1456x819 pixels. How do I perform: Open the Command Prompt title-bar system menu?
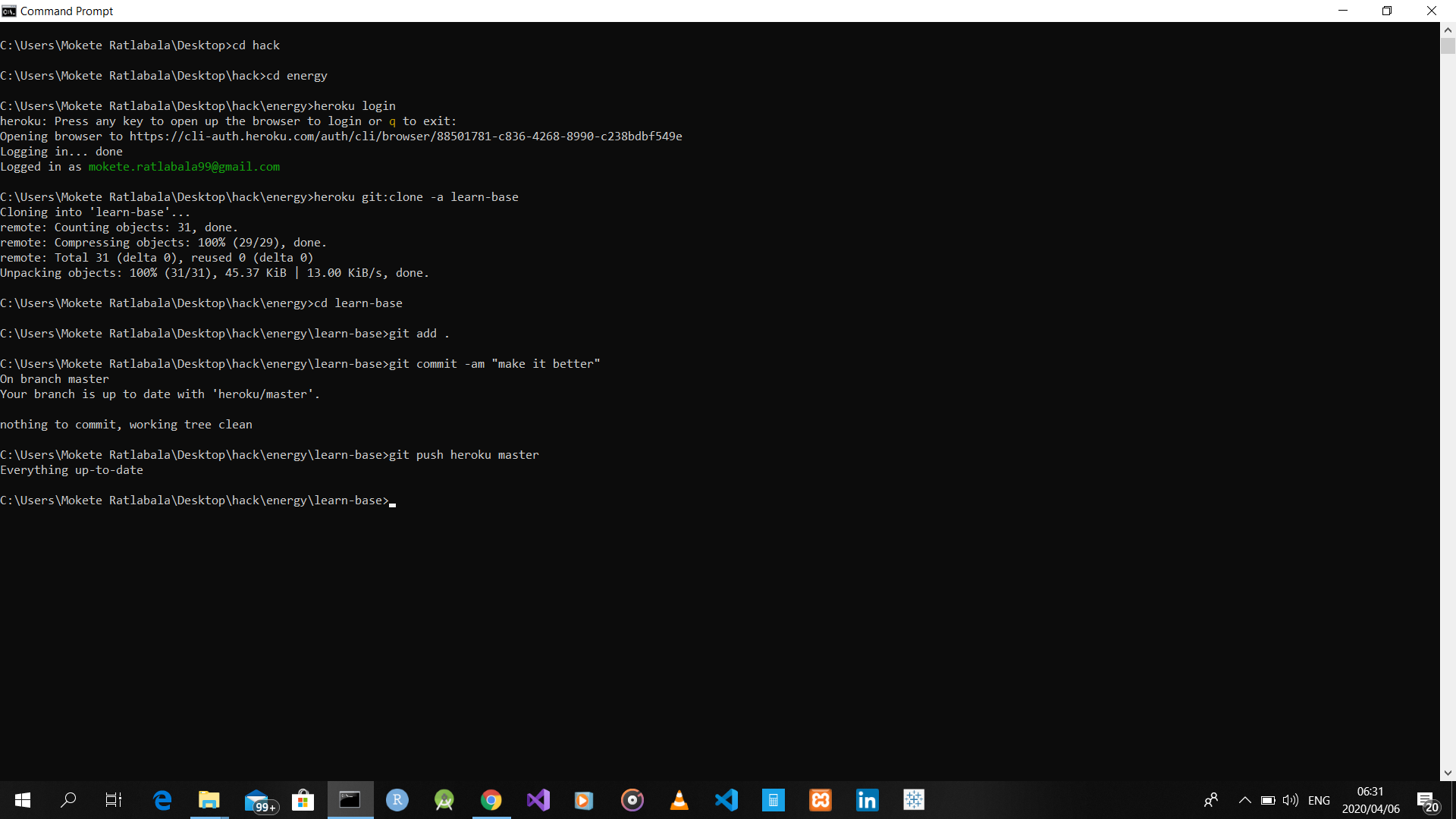pyautogui.click(x=9, y=11)
